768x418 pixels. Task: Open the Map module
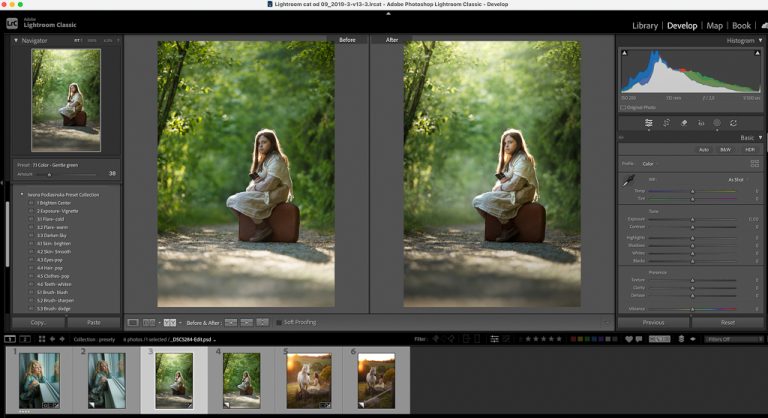714,25
